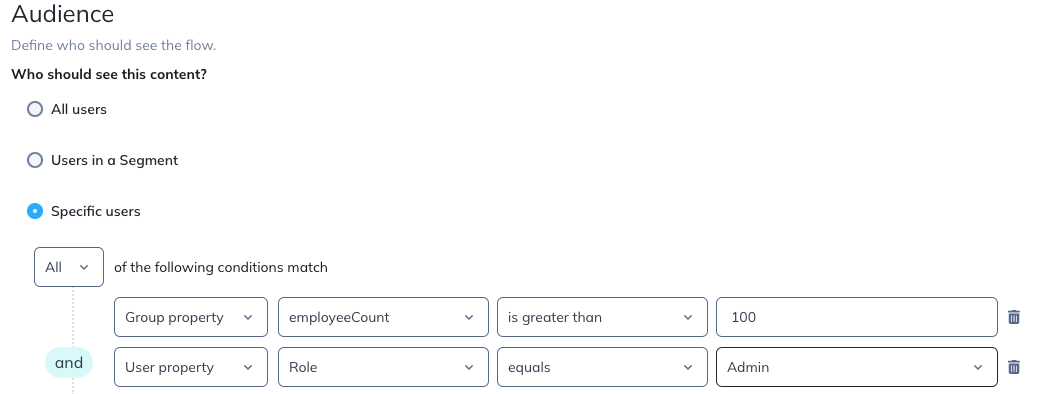The height and width of the screenshot is (394, 1037).
Task: Select the Specific users radio button
Action: click(35, 212)
